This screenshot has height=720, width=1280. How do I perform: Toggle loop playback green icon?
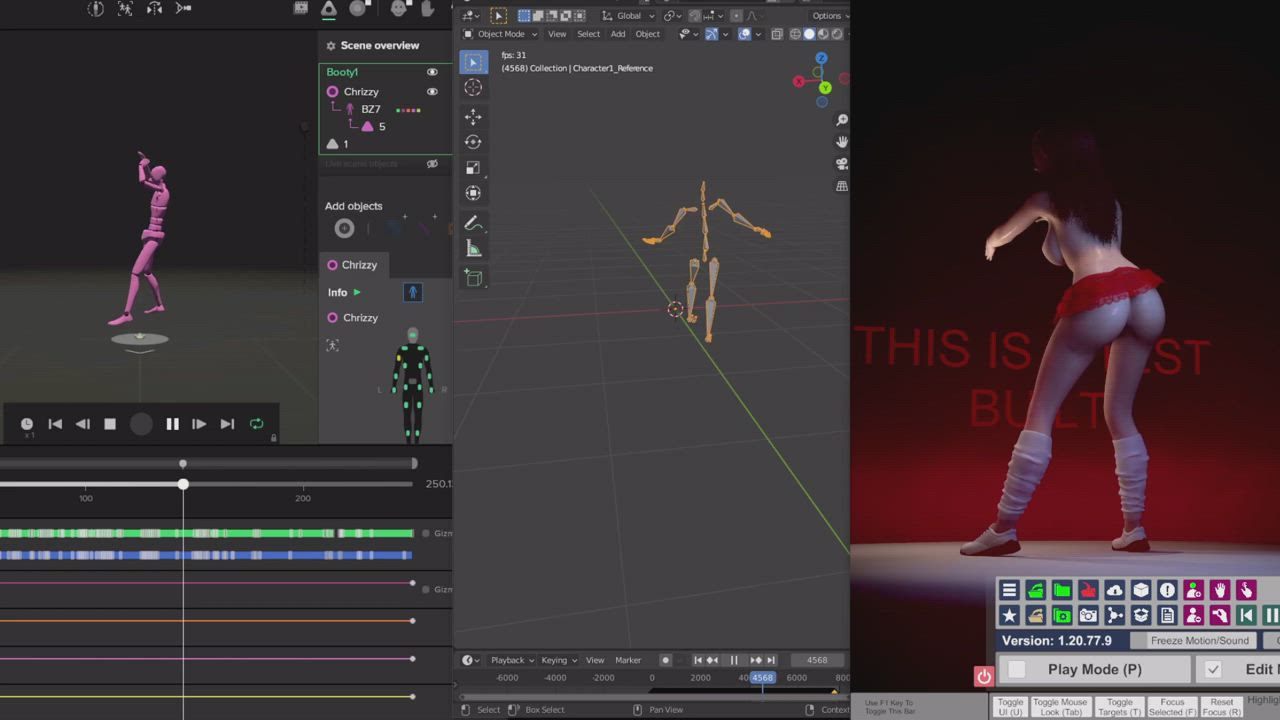pos(256,424)
